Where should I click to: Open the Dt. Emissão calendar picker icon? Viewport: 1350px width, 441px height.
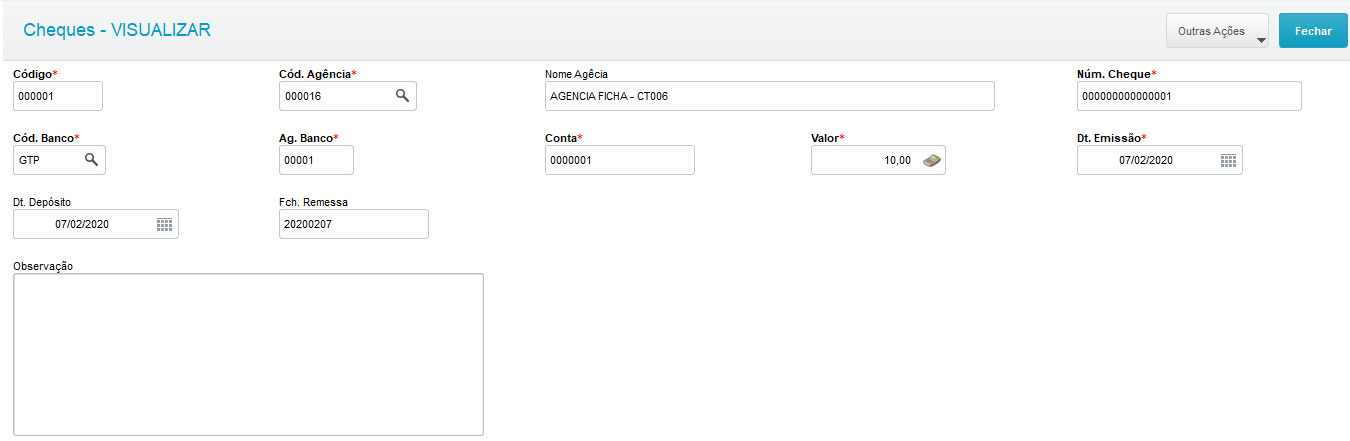(x=1229, y=160)
